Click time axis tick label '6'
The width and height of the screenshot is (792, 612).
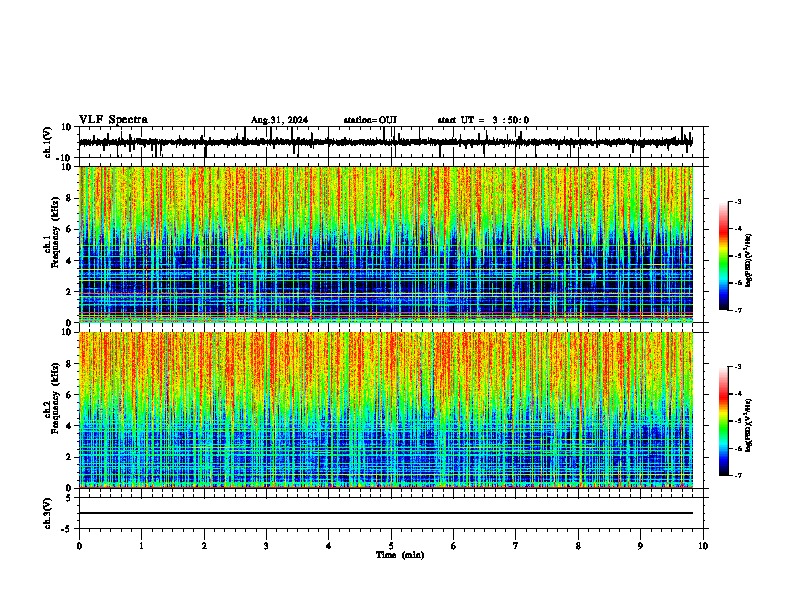pos(454,546)
